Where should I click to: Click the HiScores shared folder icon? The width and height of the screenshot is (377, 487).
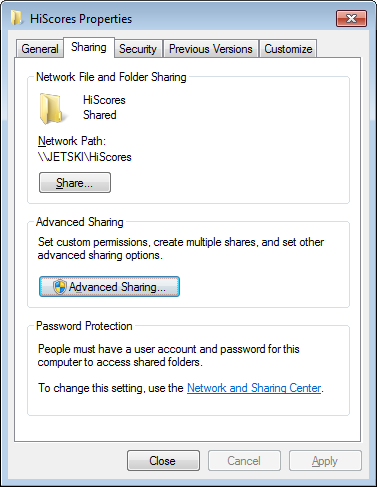[51, 109]
